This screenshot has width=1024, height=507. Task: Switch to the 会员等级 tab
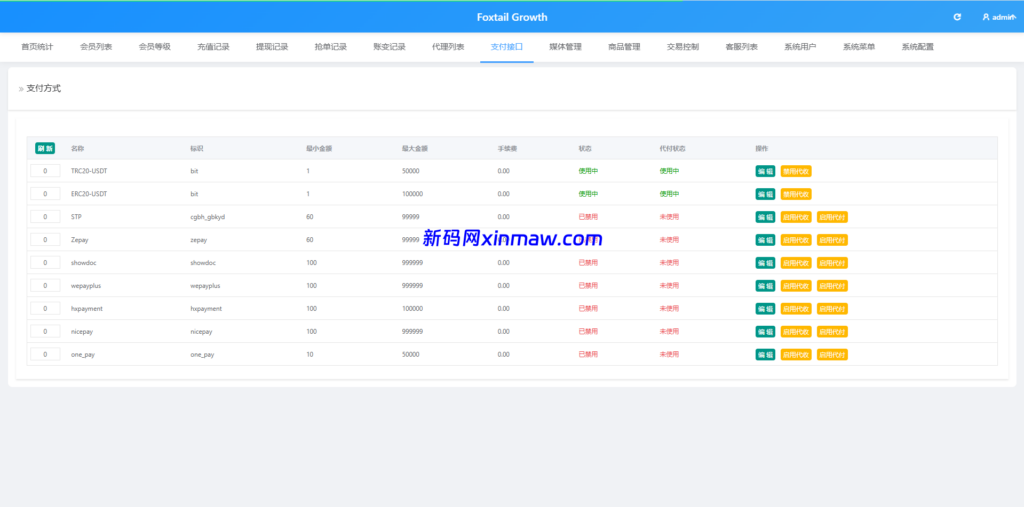[x=155, y=47]
